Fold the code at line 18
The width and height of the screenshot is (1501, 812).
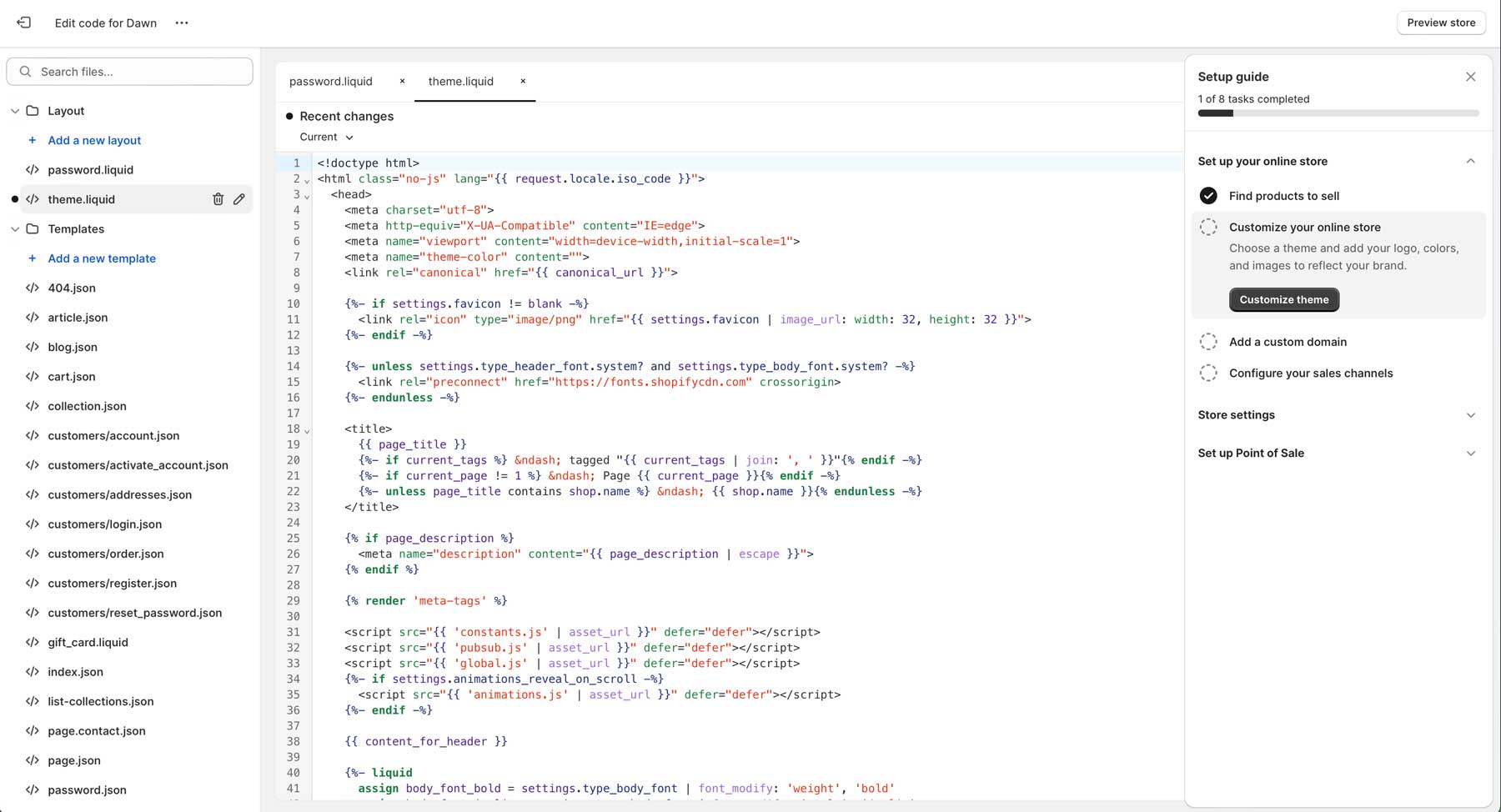tap(307, 431)
